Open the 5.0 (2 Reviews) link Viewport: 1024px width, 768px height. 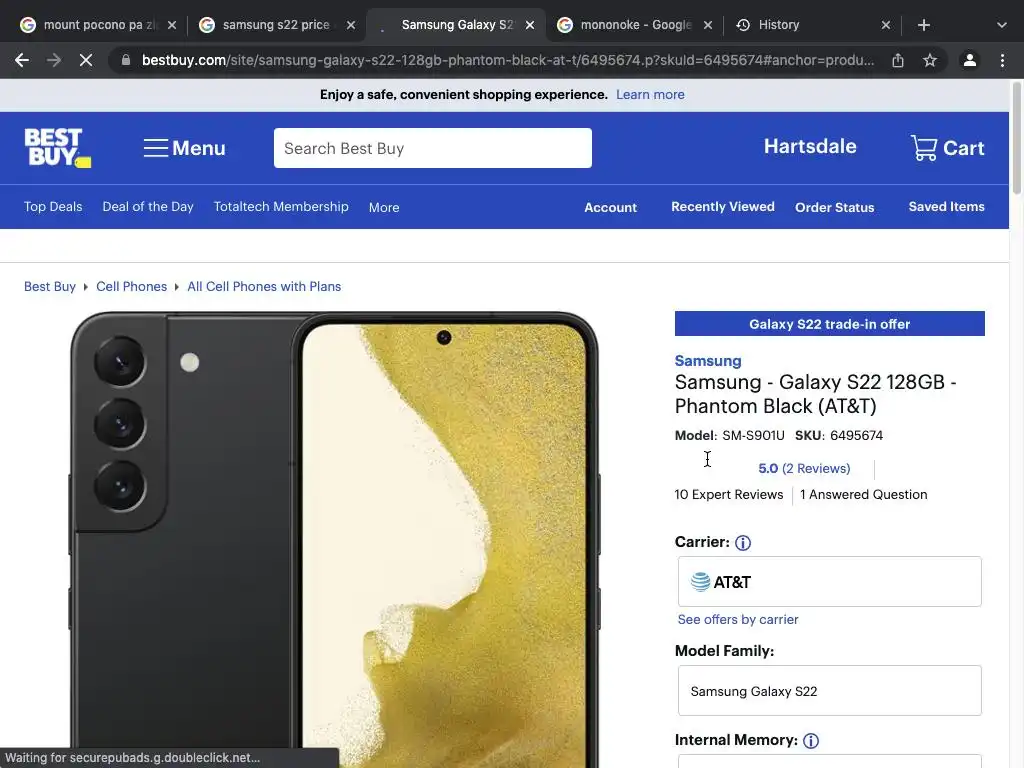804,468
